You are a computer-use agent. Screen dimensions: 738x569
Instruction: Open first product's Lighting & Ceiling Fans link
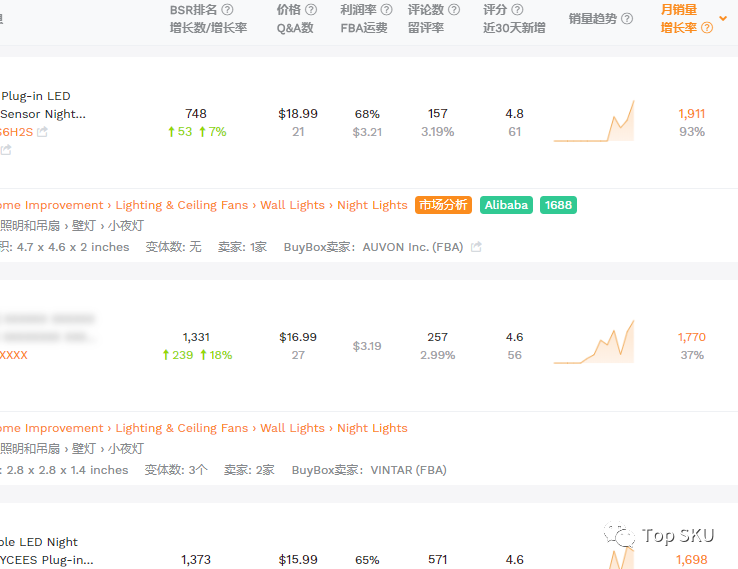[x=182, y=205]
